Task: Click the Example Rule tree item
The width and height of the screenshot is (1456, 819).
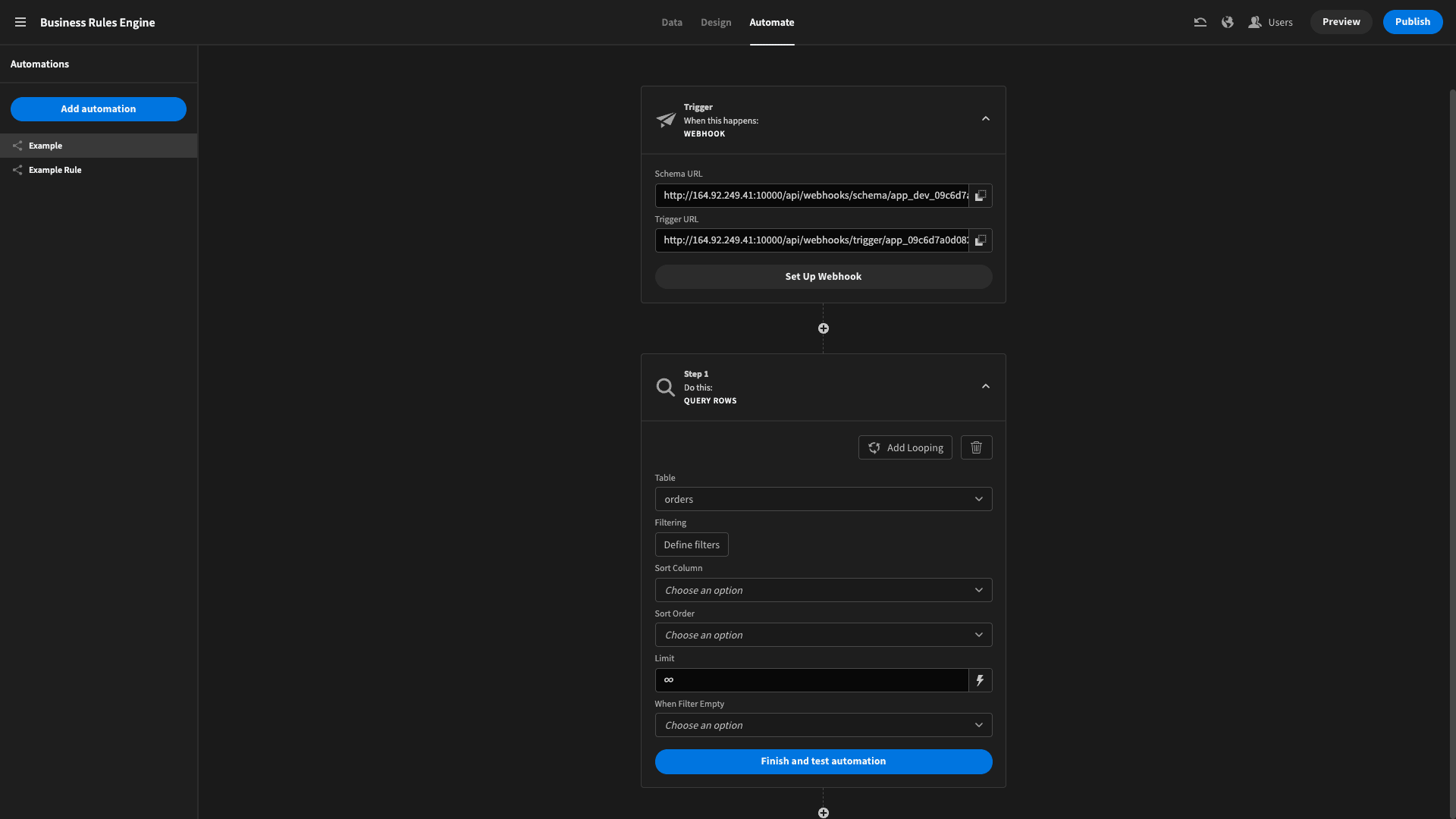Action: 55,170
